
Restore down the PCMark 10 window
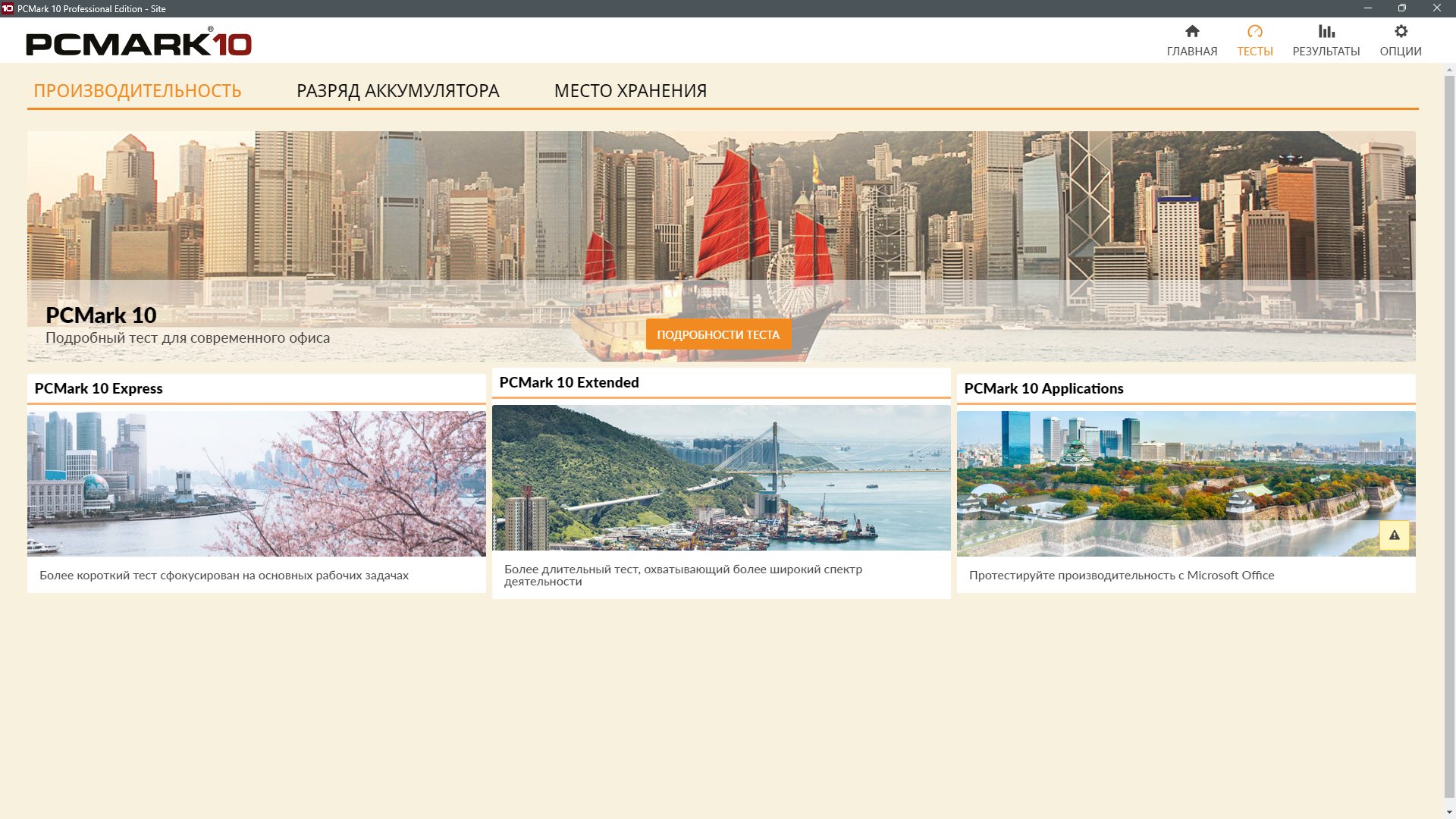point(1402,8)
